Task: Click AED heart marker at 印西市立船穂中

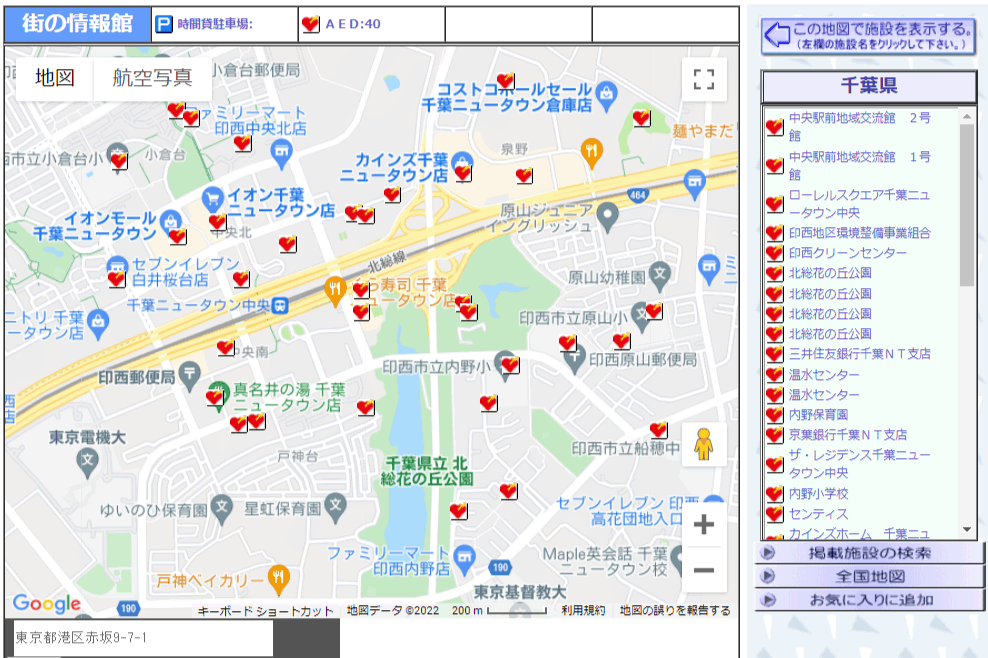Action: (658, 429)
